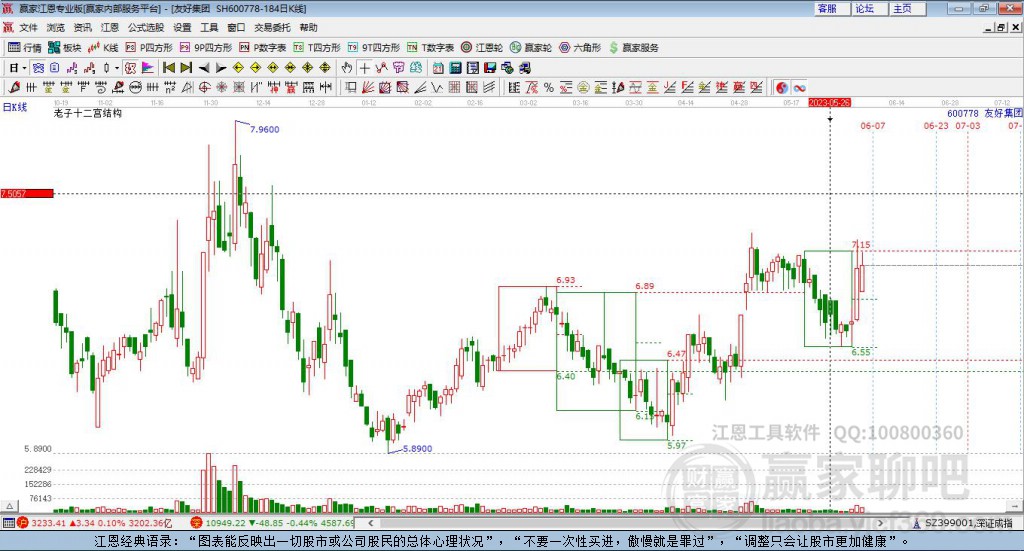Image resolution: width=1024 pixels, height=551 pixels.
Task: Select the hand pan tool
Action: 347,68
